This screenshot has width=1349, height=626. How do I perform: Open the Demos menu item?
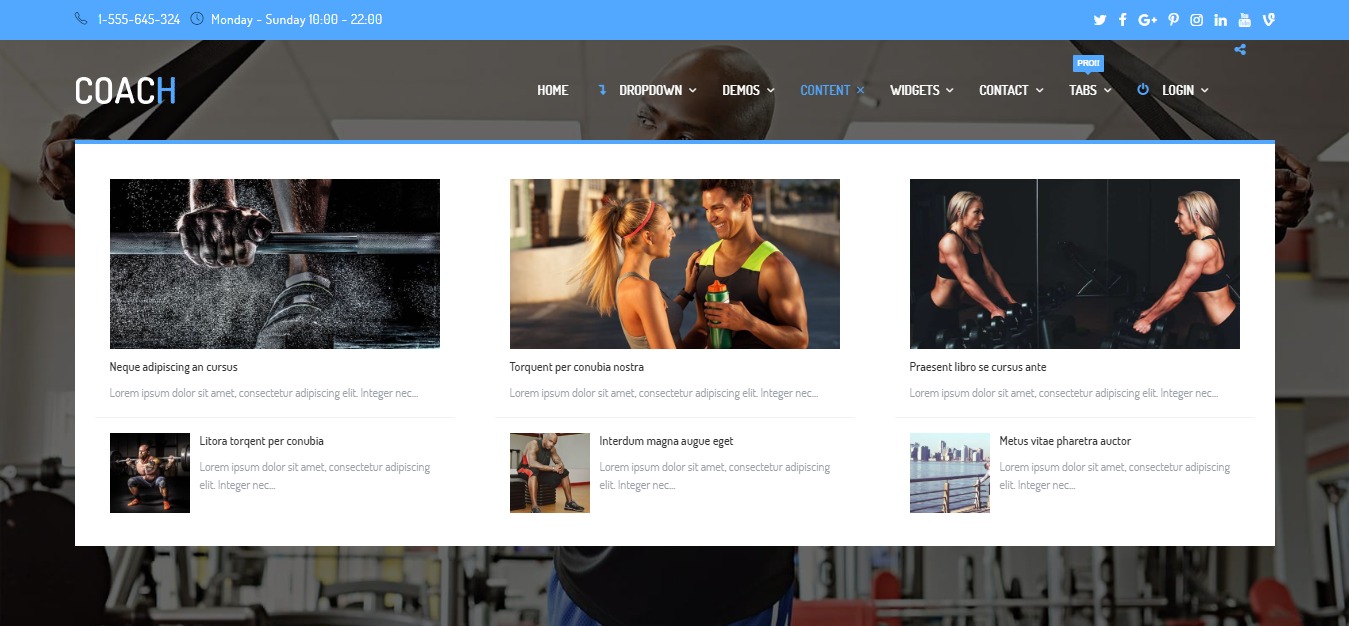(741, 90)
